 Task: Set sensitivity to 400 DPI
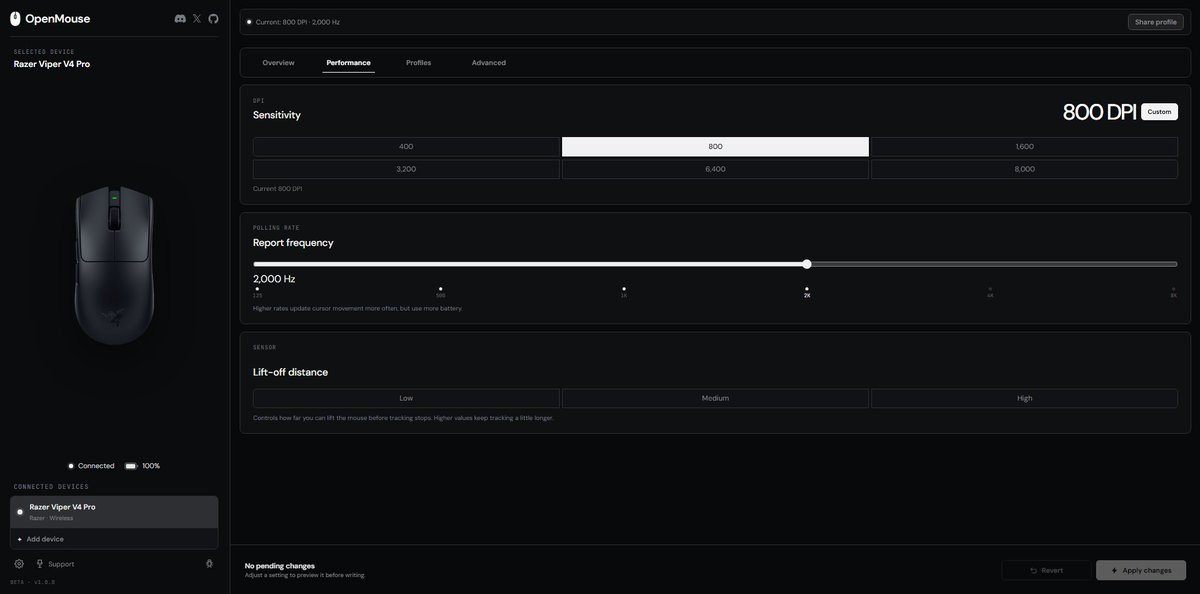coord(406,147)
